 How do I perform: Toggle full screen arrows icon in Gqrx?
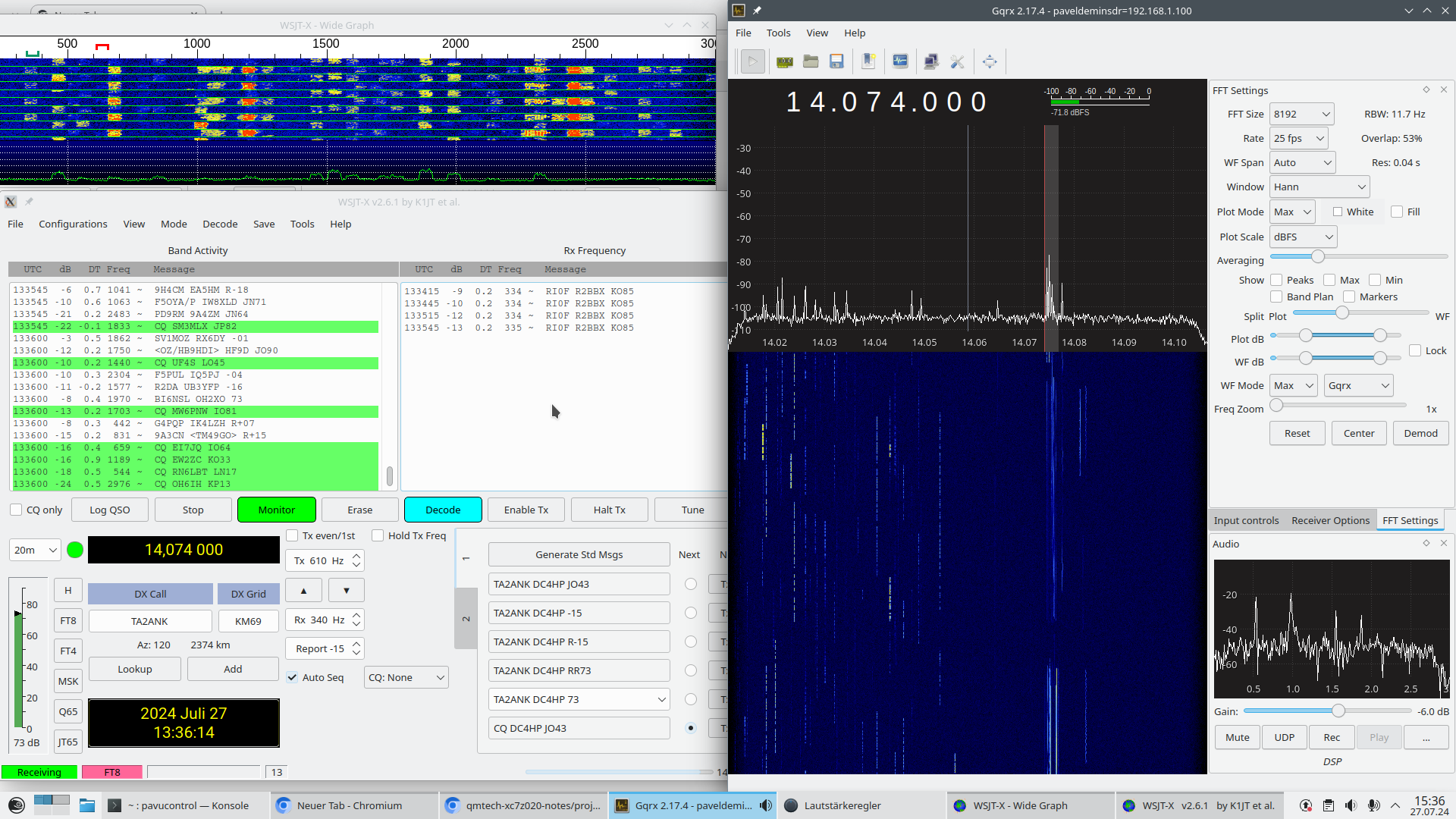tap(990, 61)
